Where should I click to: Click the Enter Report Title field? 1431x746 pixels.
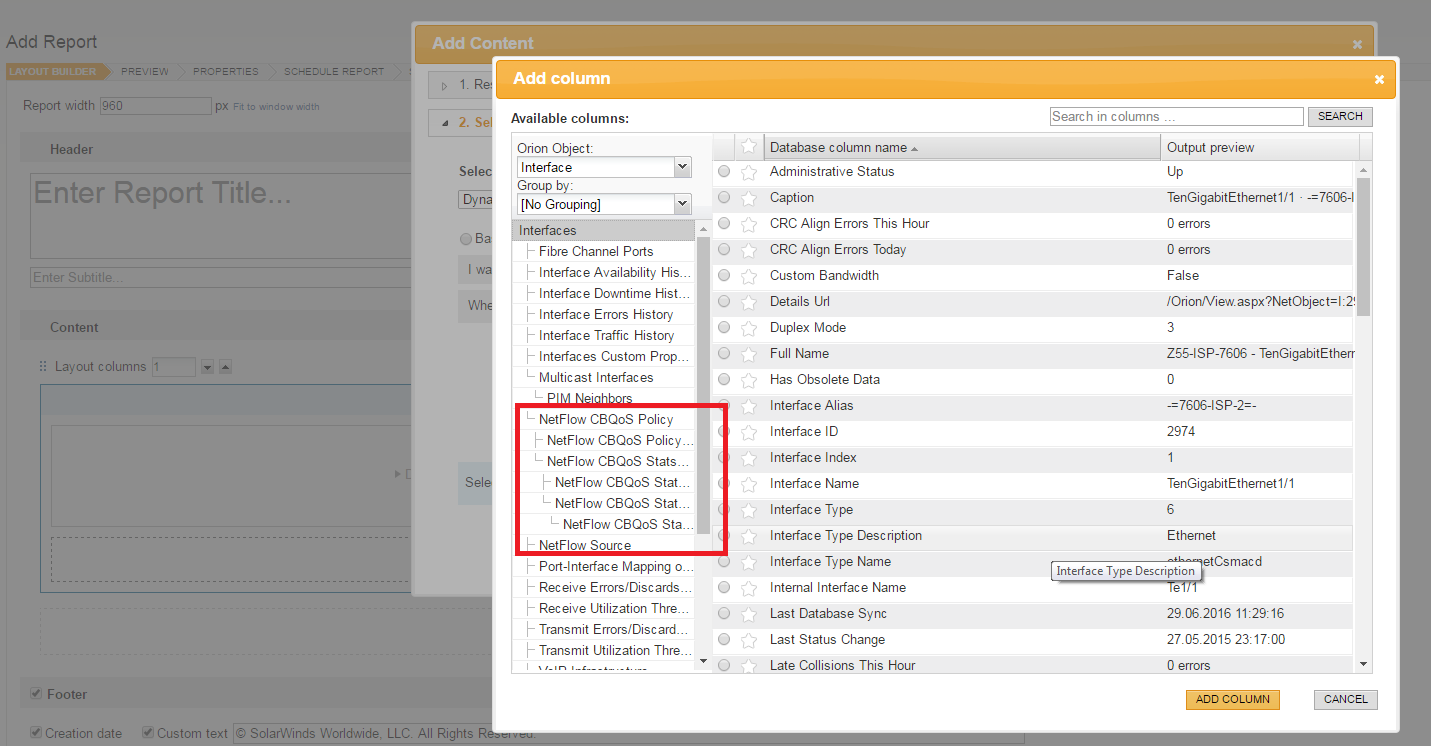[220, 216]
